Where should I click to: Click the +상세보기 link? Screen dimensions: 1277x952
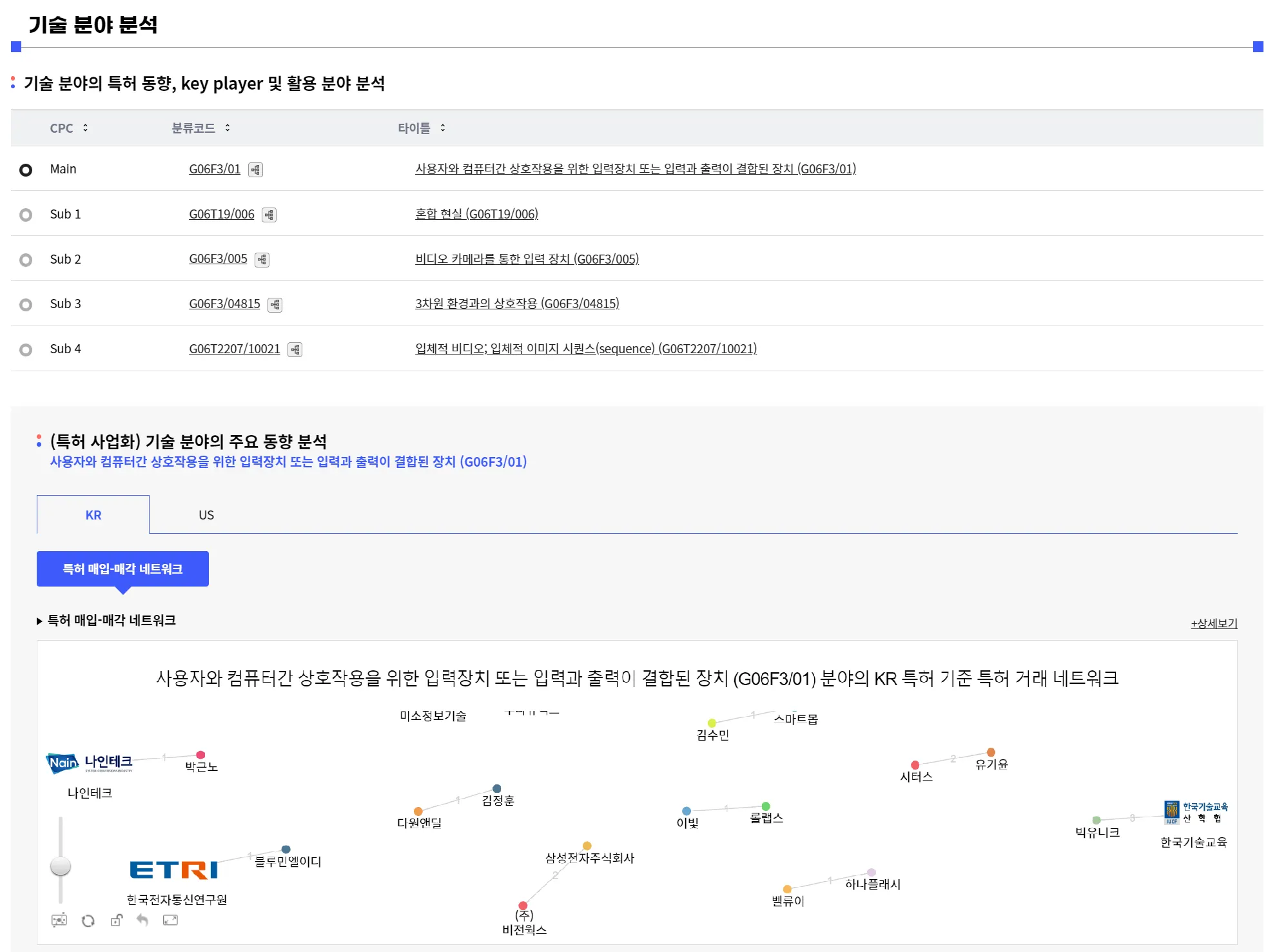[1213, 623]
